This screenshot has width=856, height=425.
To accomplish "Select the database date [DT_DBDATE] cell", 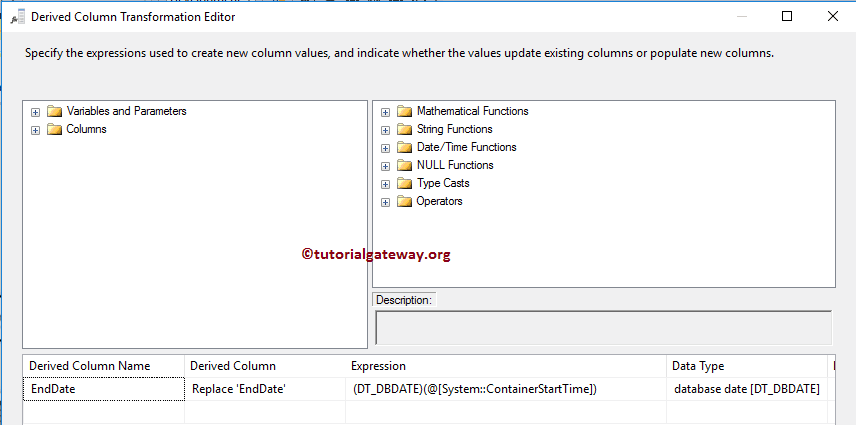I will click(x=746, y=390).
